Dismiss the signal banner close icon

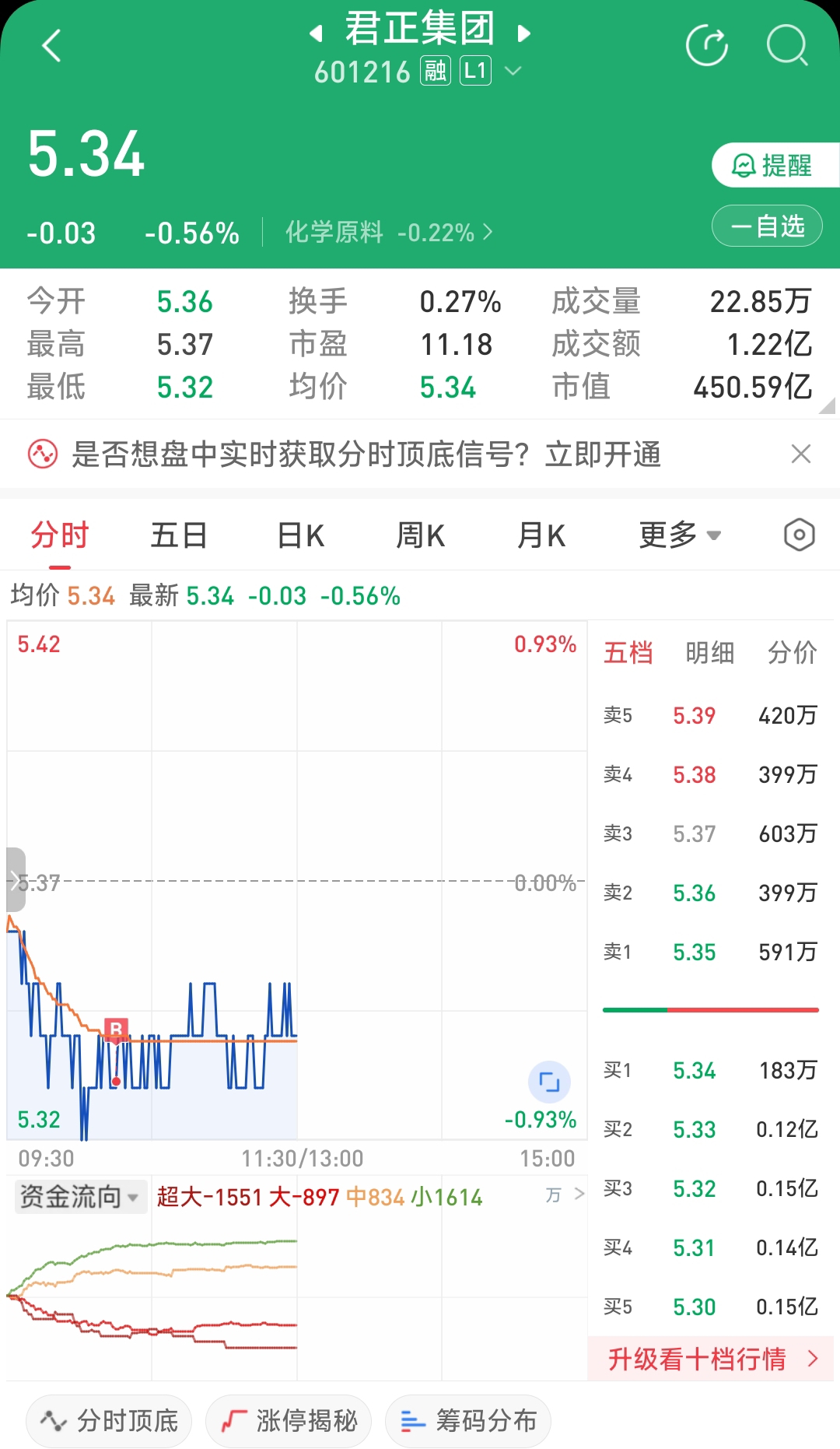[801, 454]
